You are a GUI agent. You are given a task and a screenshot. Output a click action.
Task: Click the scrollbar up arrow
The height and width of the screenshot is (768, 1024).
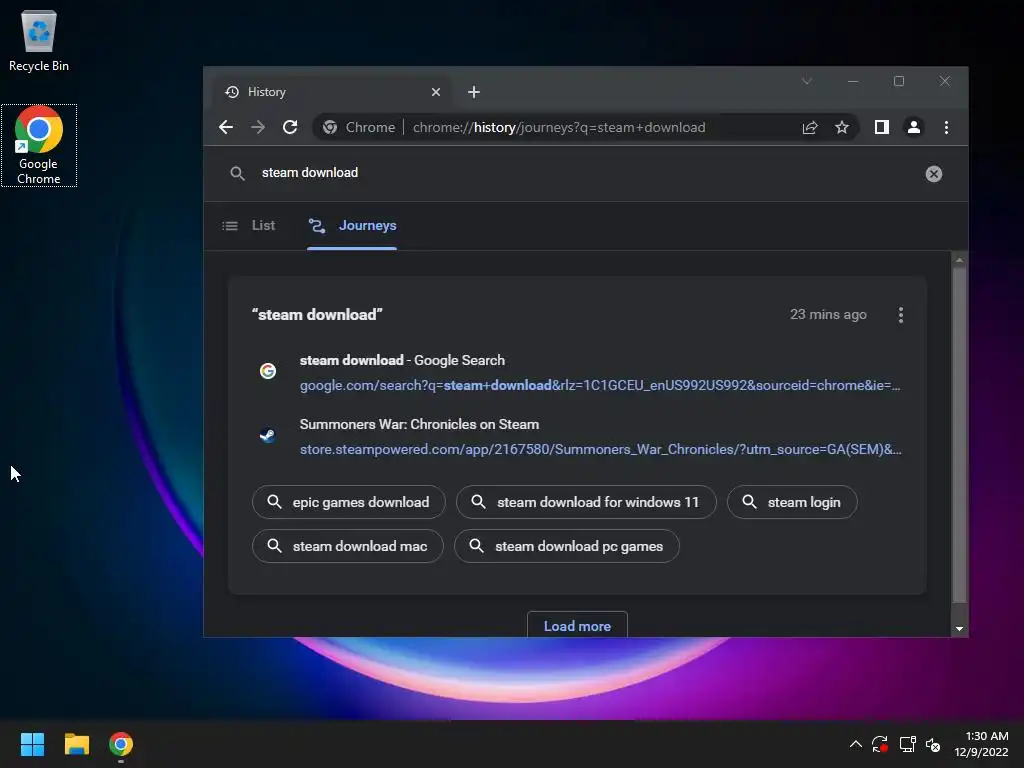pyautogui.click(x=959, y=260)
